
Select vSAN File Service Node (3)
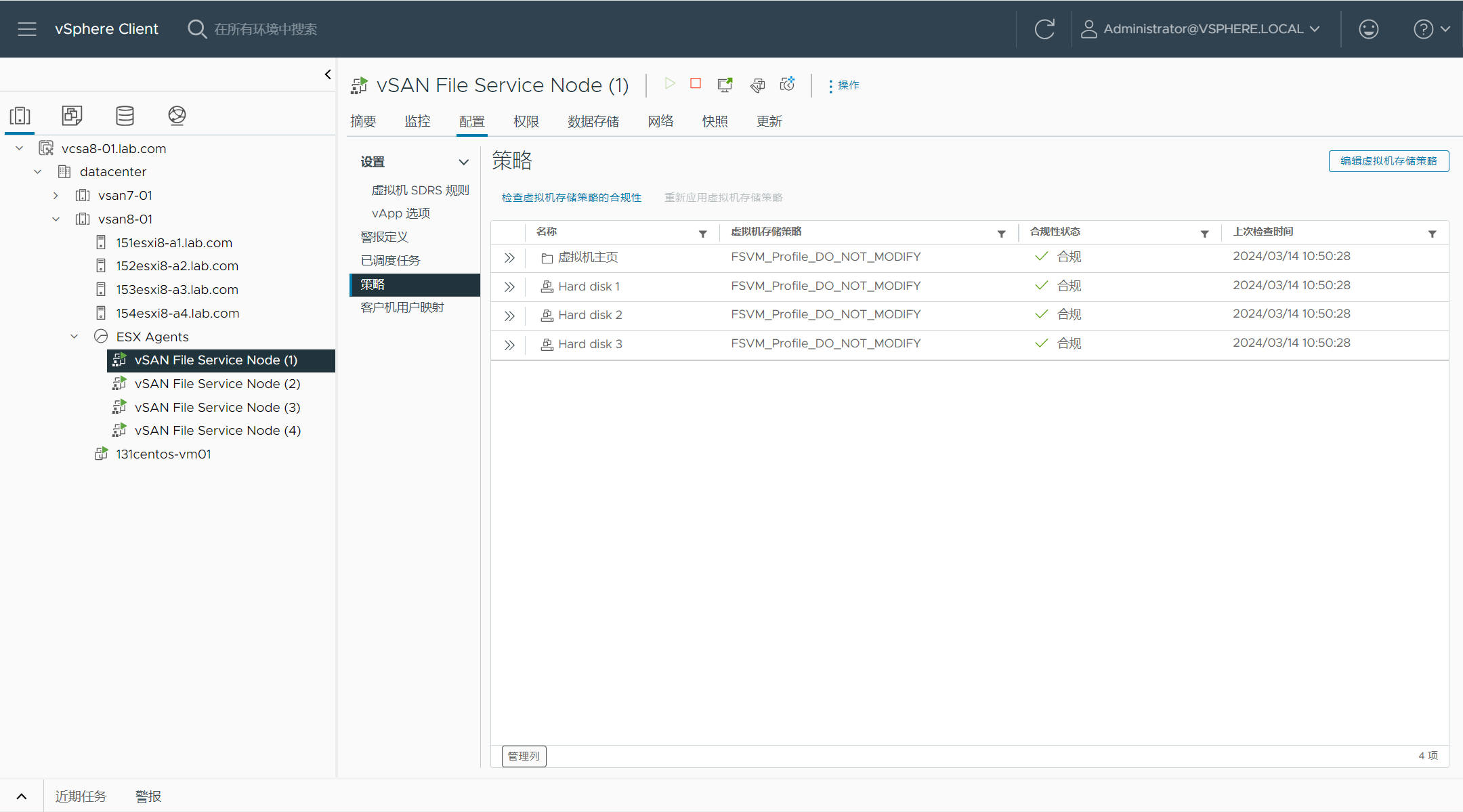click(217, 407)
